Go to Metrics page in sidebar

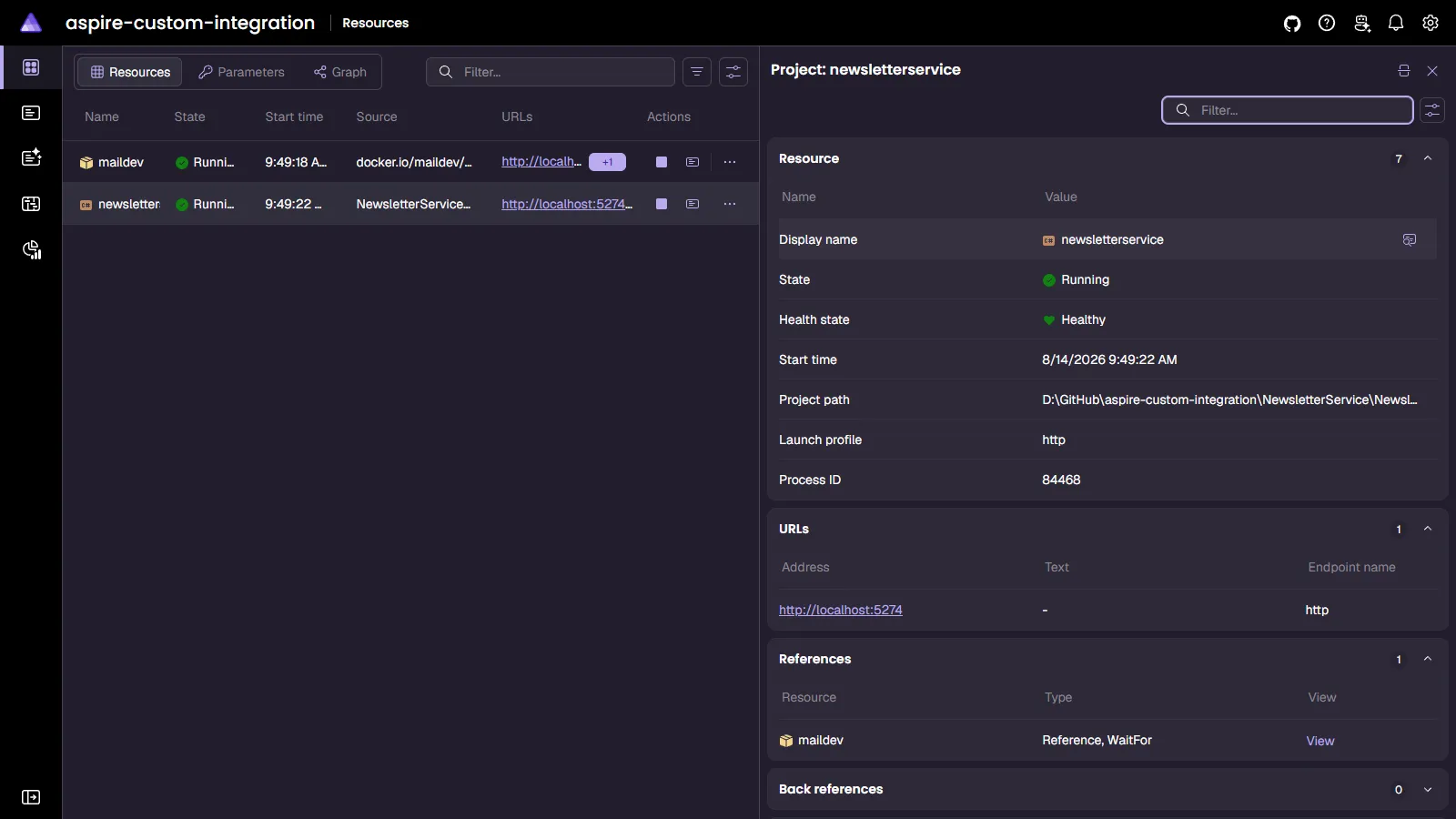[x=31, y=250]
